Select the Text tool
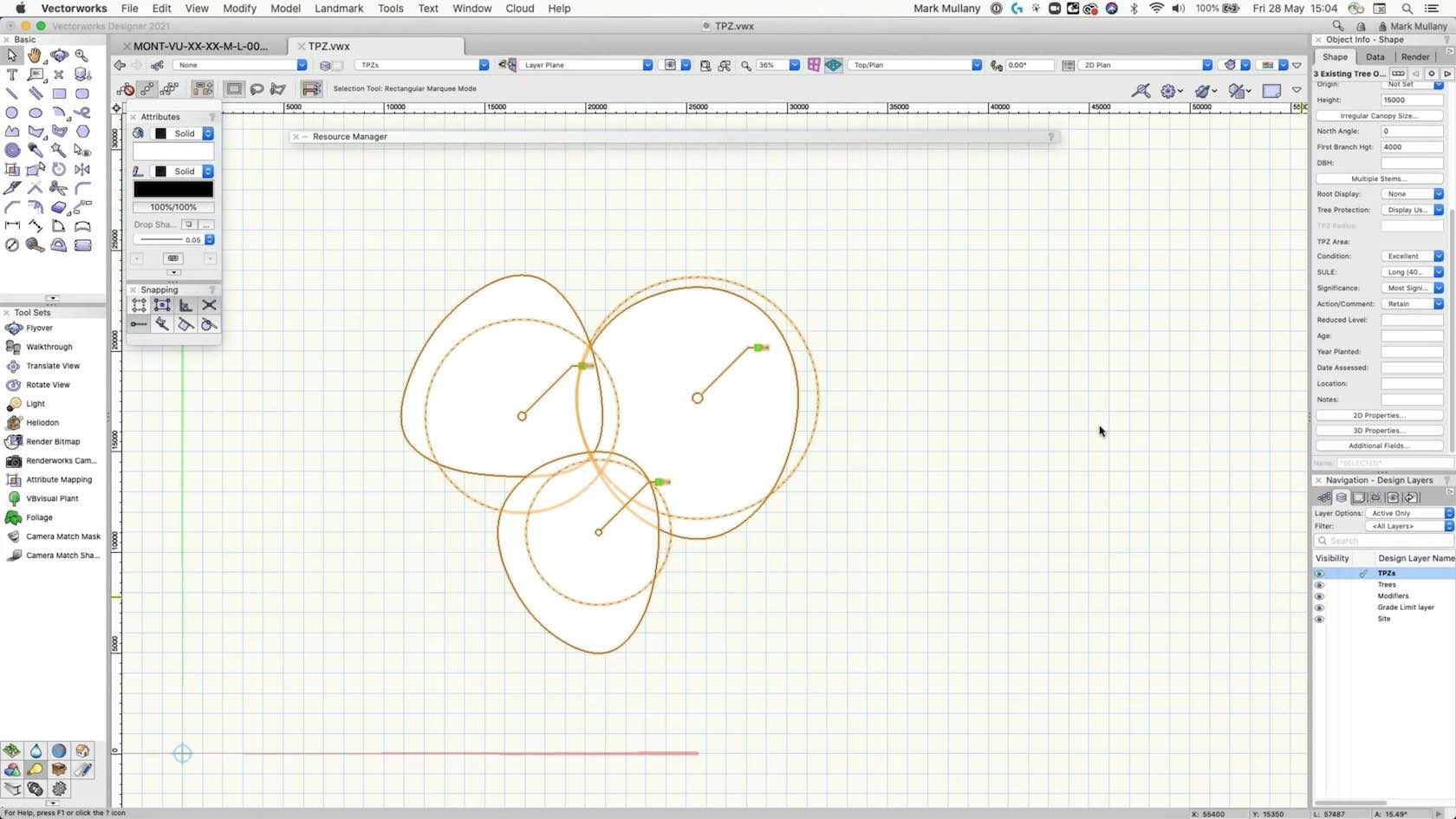Image resolution: width=1456 pixels, height=819 pixels. pyautogui.click(x=12, y=75)
